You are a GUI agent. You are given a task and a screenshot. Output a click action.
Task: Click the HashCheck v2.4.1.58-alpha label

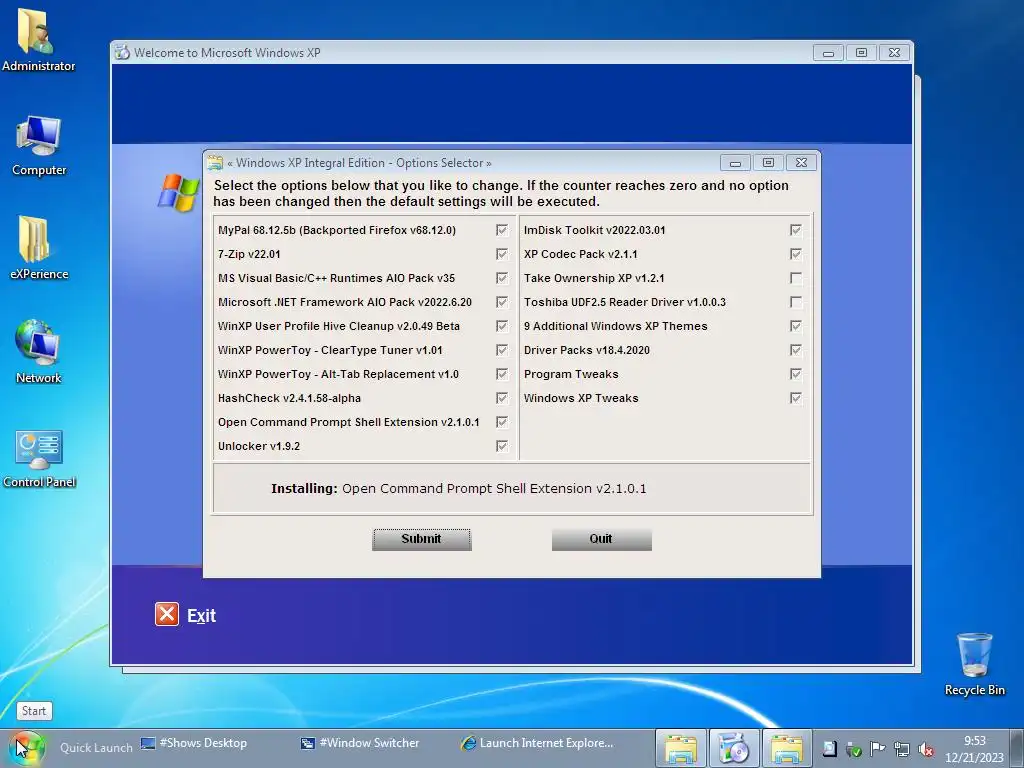point(289,398)
